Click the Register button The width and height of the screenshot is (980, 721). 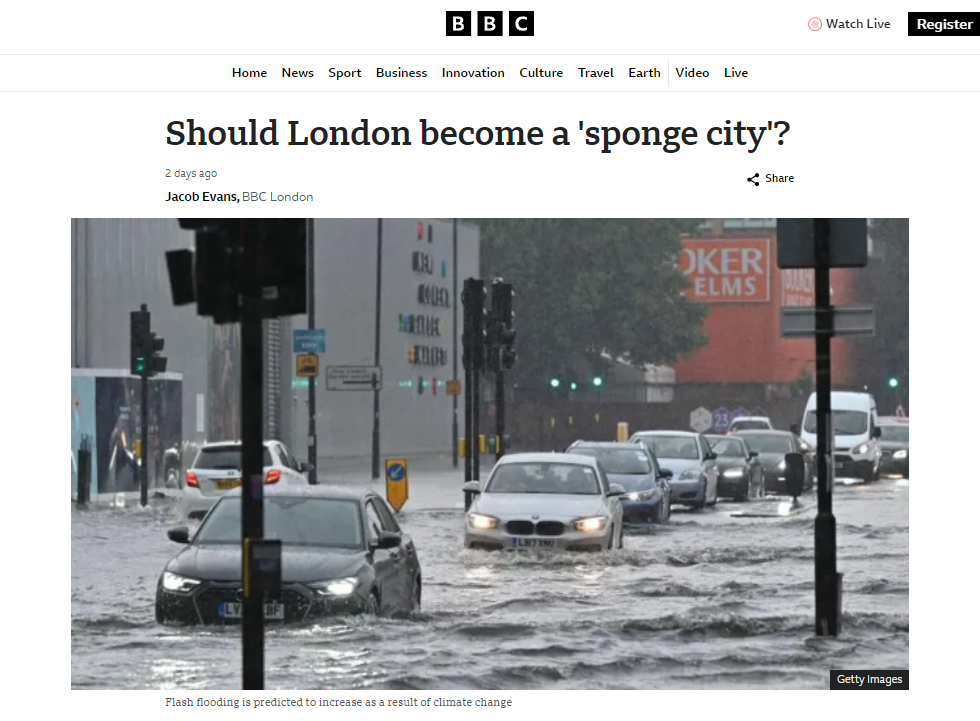point(944,24)
